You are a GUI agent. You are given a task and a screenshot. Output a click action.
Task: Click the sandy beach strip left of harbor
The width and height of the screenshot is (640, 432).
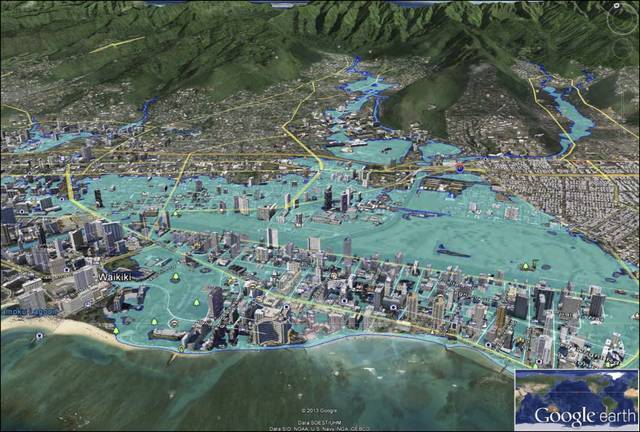point(70,330)
